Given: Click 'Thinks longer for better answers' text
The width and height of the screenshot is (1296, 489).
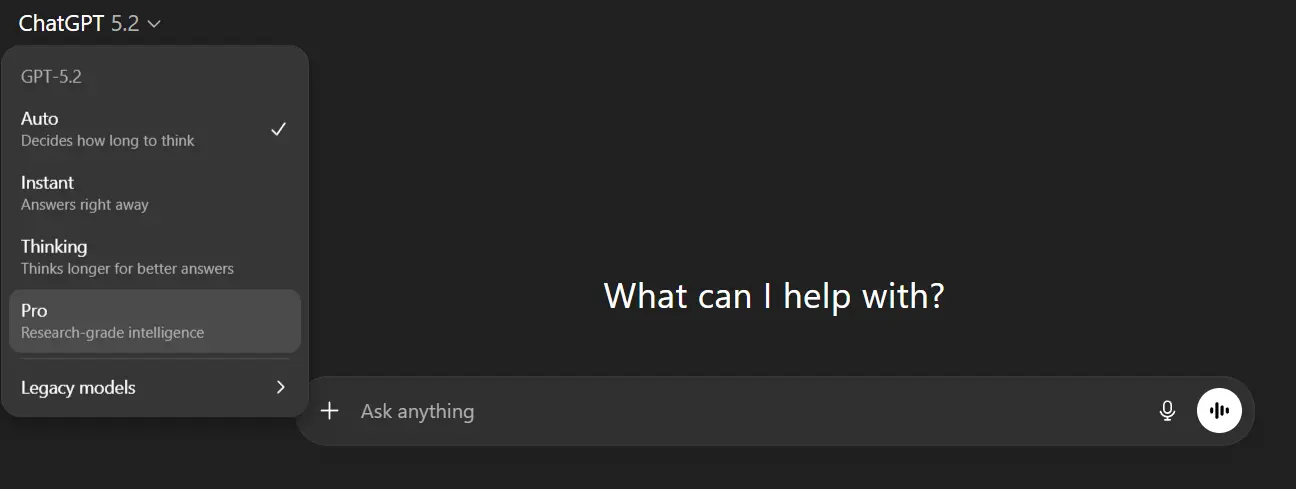Looking at the screenshot, I should [x=127, y=269].
